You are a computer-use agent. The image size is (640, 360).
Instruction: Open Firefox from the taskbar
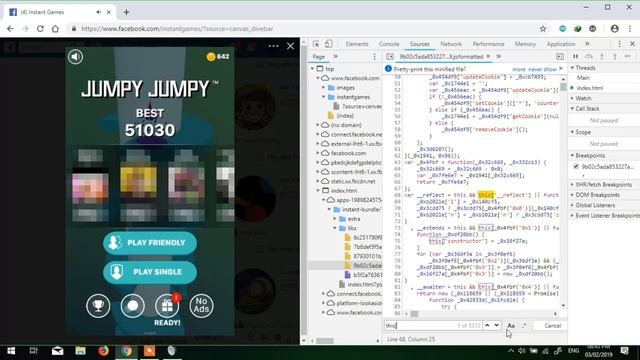(103, 351)
